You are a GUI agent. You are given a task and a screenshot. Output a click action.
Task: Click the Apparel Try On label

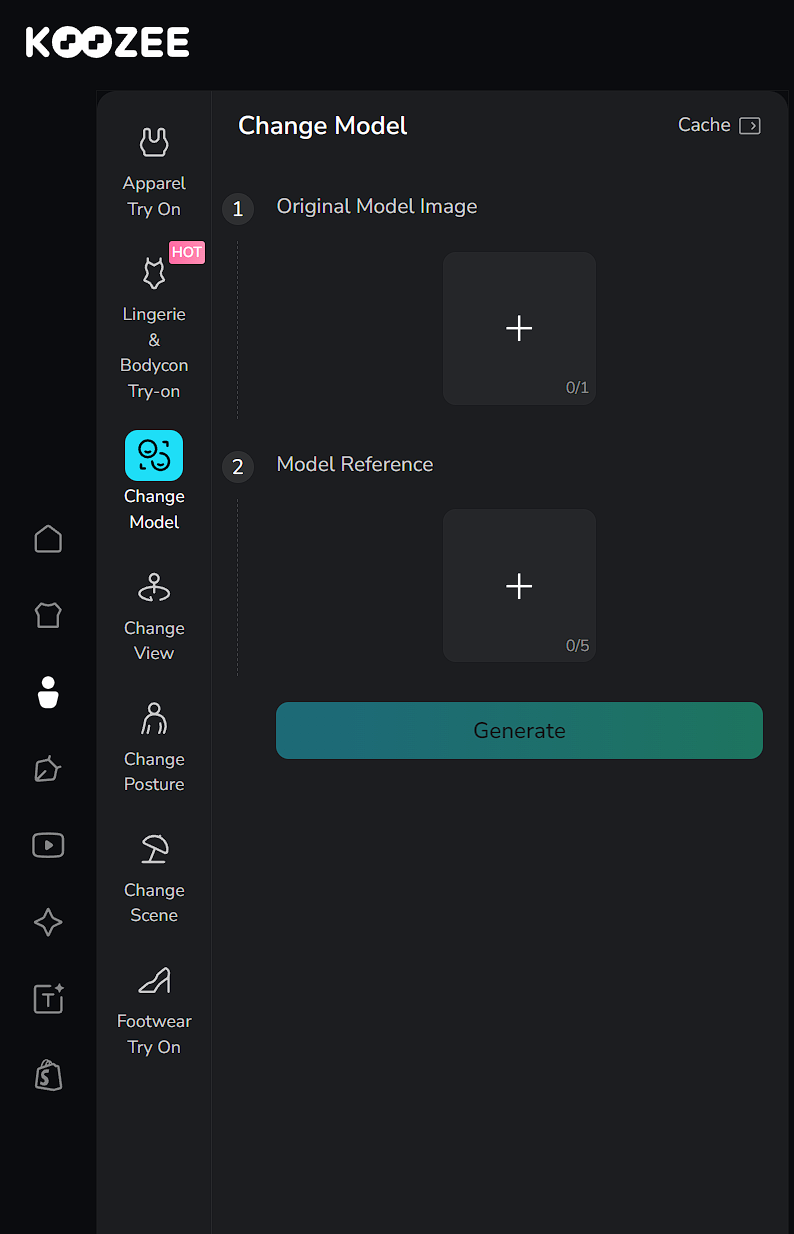click(154, 196)
